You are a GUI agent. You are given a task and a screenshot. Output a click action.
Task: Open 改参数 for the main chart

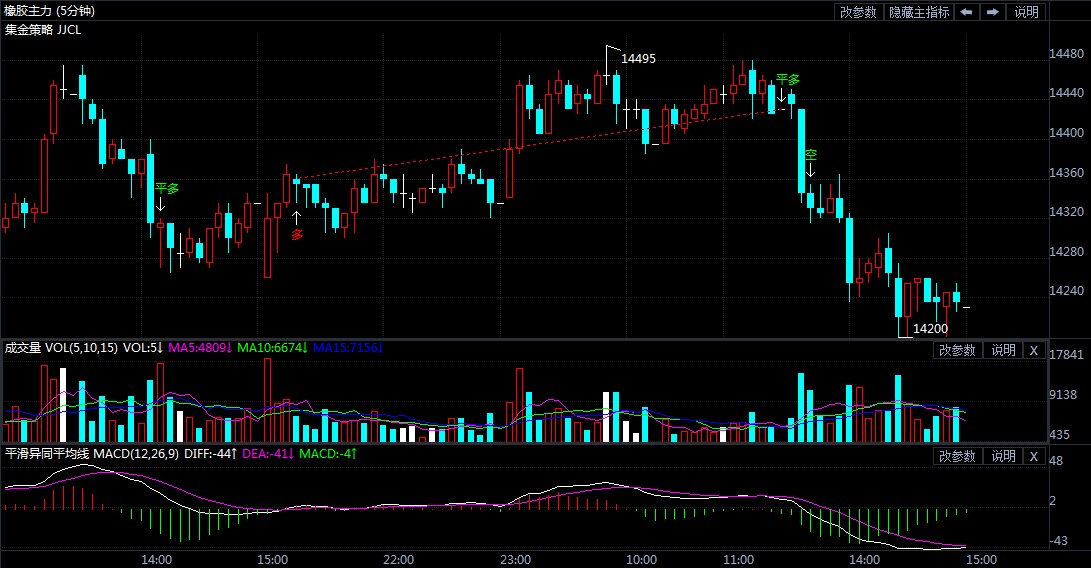858,12
